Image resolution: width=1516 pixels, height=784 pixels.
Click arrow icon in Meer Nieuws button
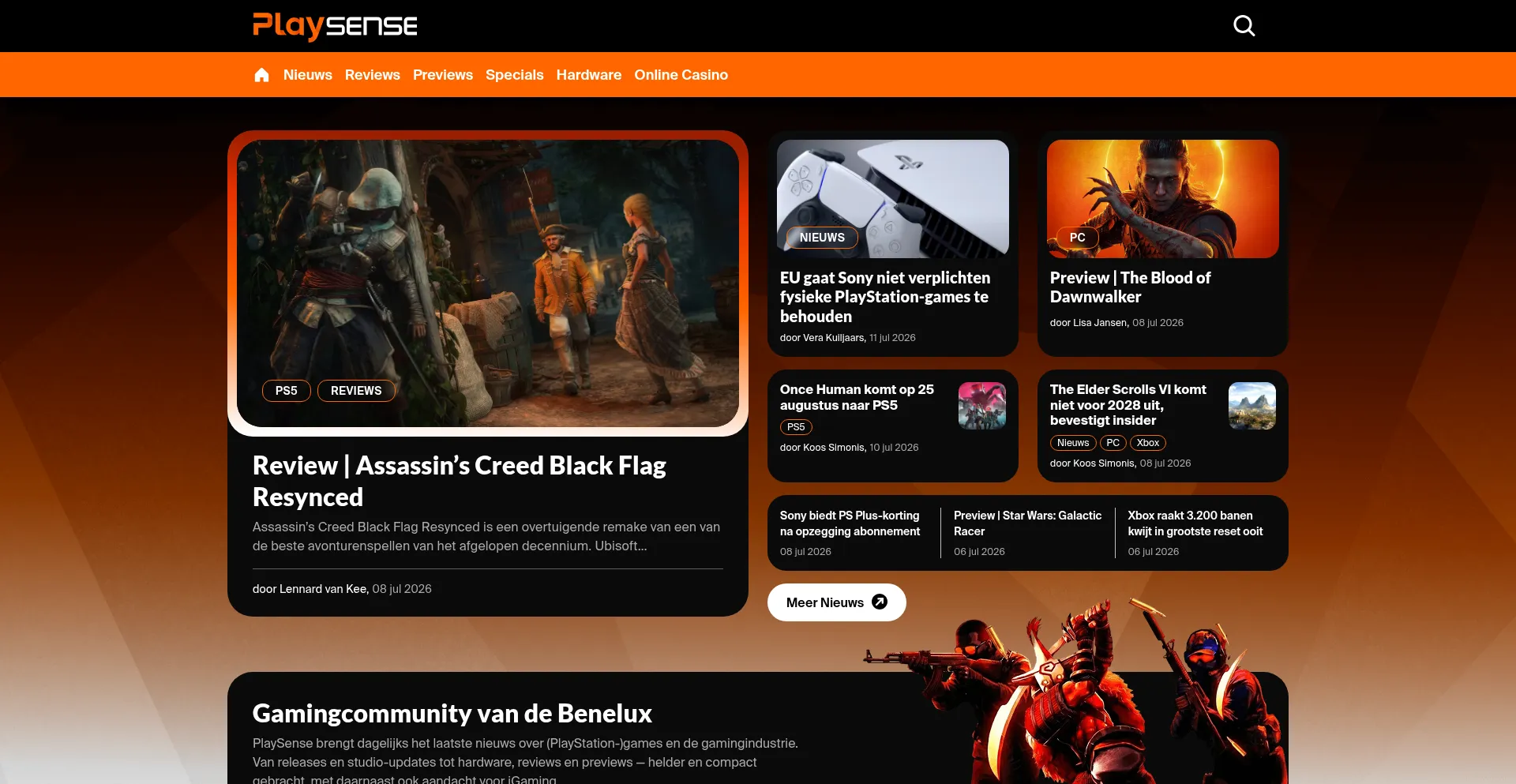(880, 602)
